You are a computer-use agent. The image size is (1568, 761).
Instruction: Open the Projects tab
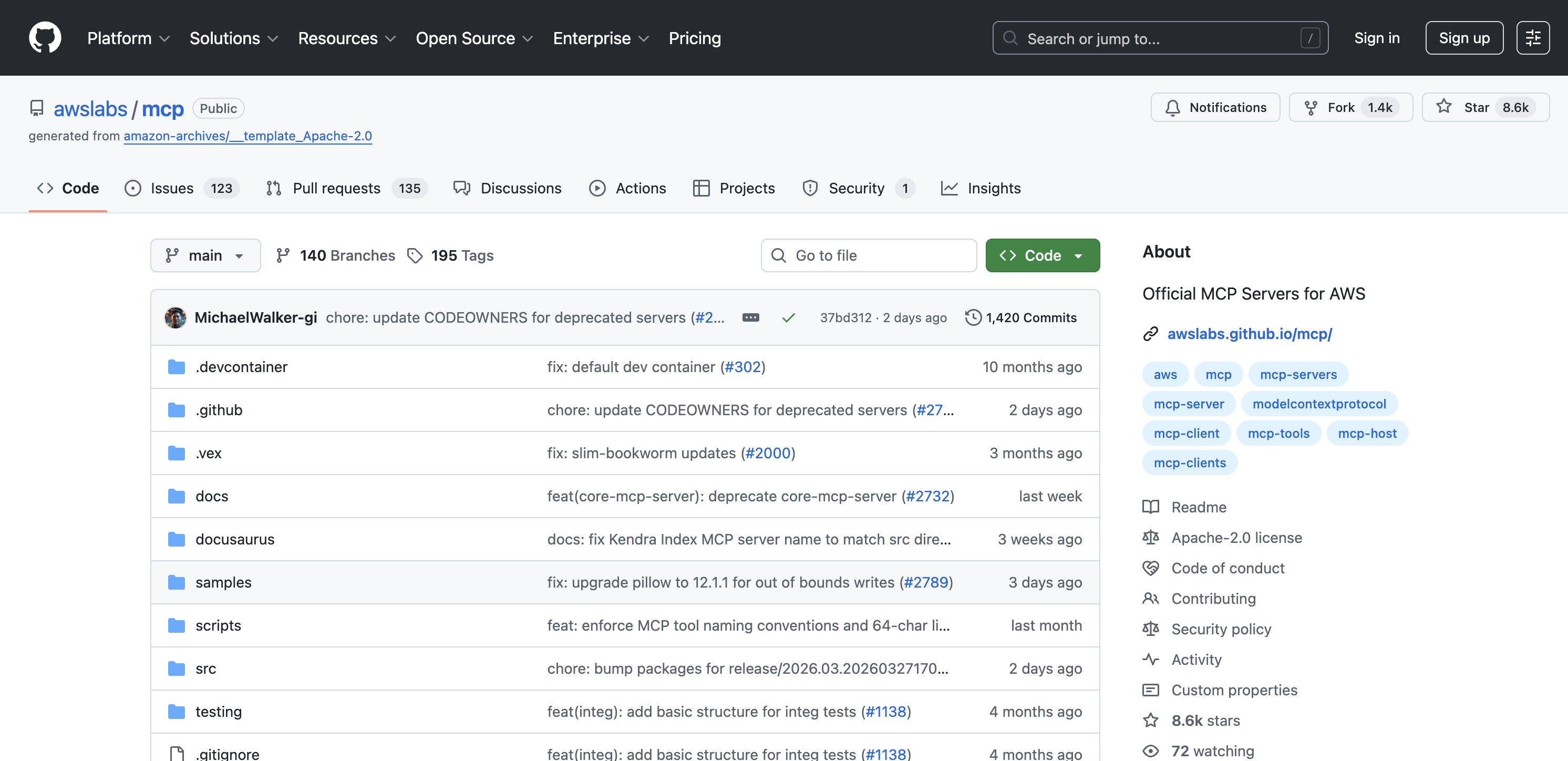[734, 188]
